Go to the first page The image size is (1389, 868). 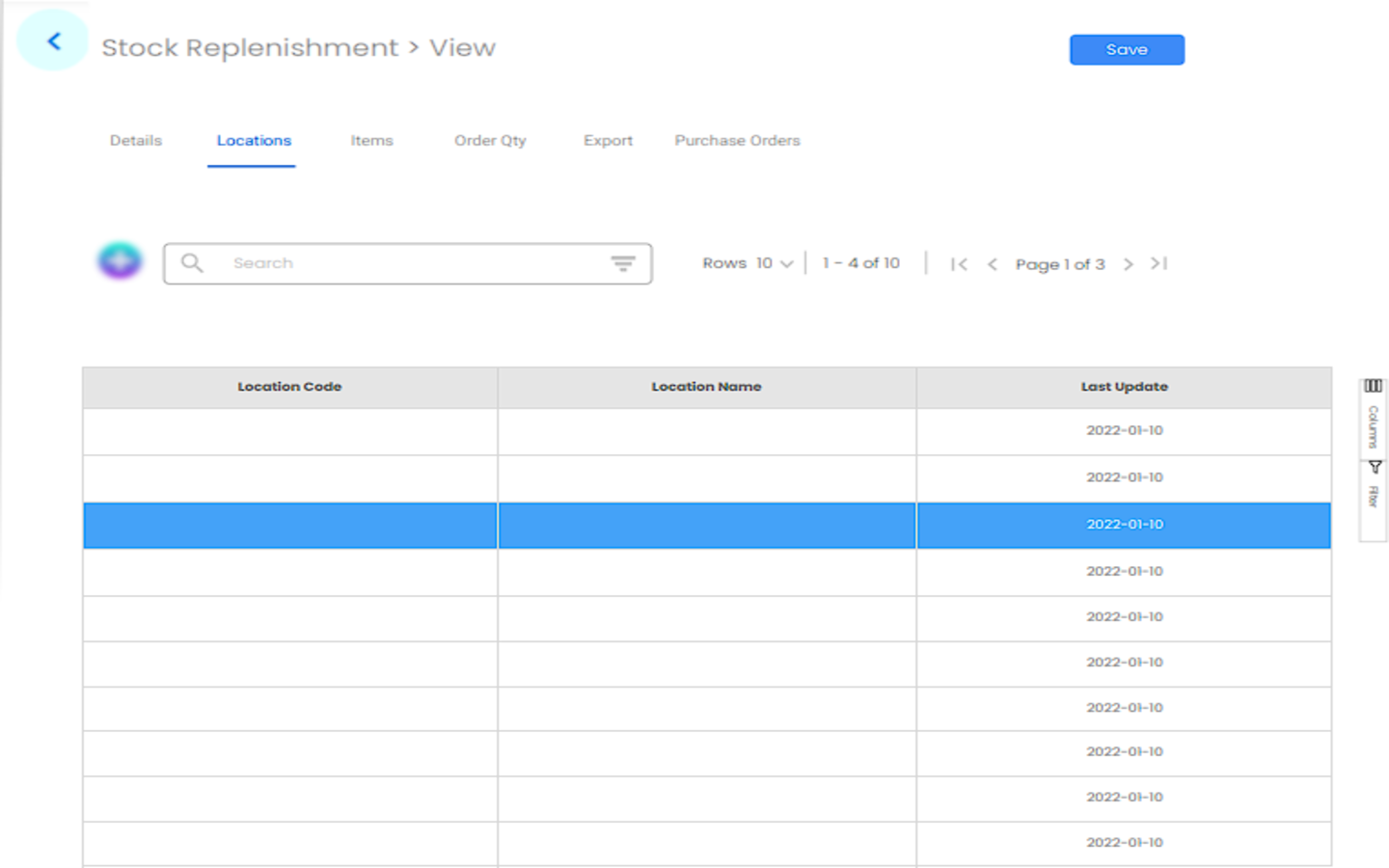tap(958, 264)
